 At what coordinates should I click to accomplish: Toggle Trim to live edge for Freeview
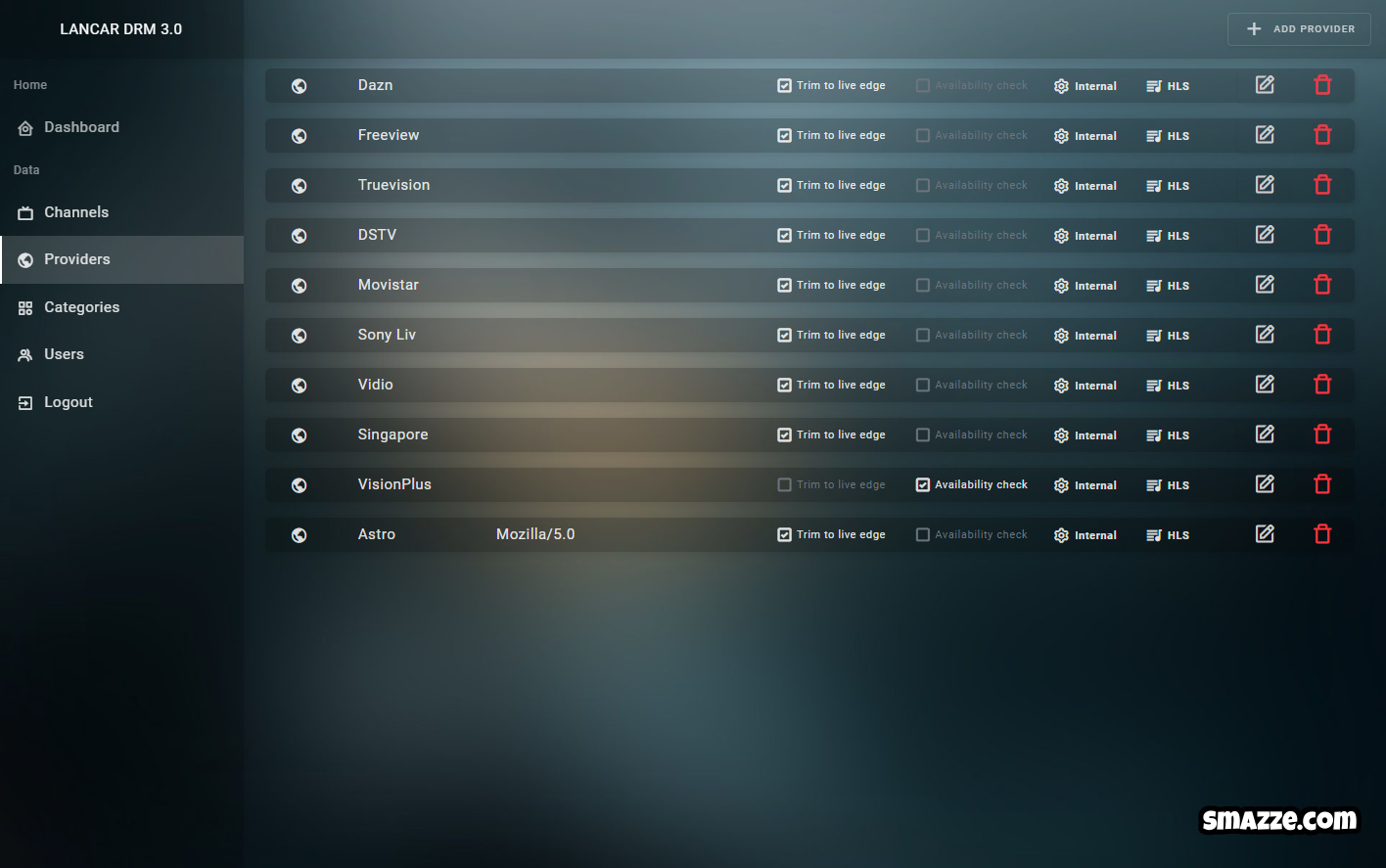point(784,135)
